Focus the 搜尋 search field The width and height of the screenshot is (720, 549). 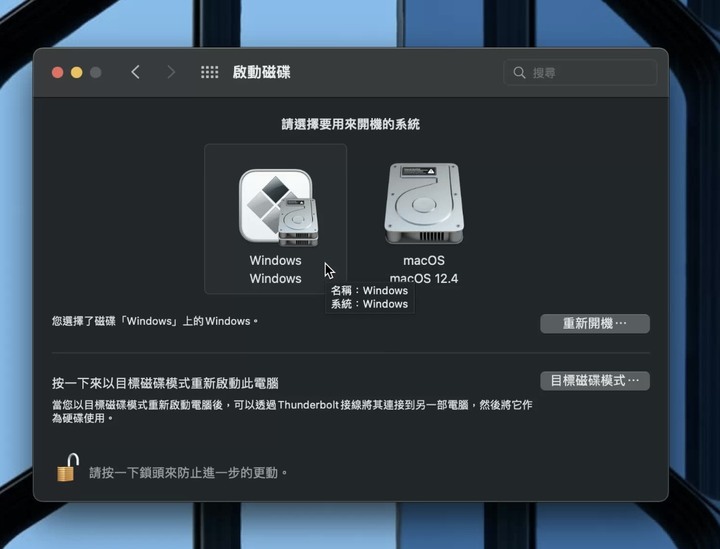click(x=580, y=73)
